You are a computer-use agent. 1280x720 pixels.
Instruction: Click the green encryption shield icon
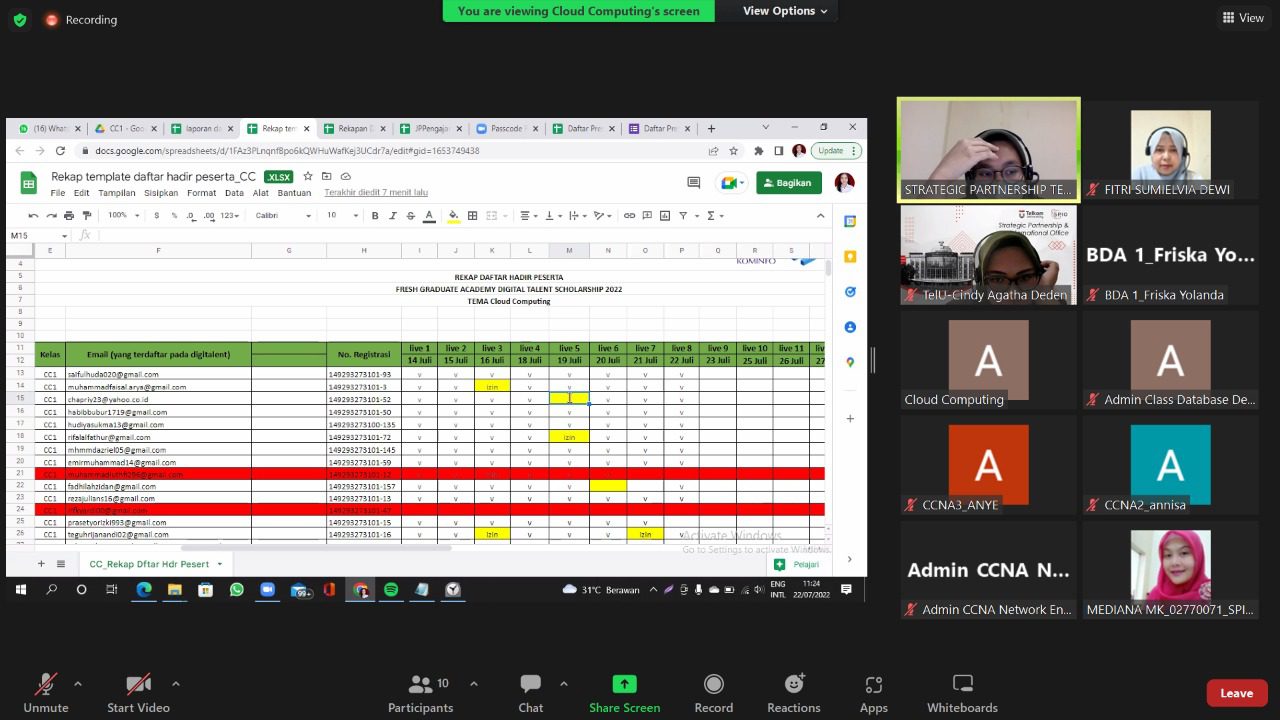point(19,20)
